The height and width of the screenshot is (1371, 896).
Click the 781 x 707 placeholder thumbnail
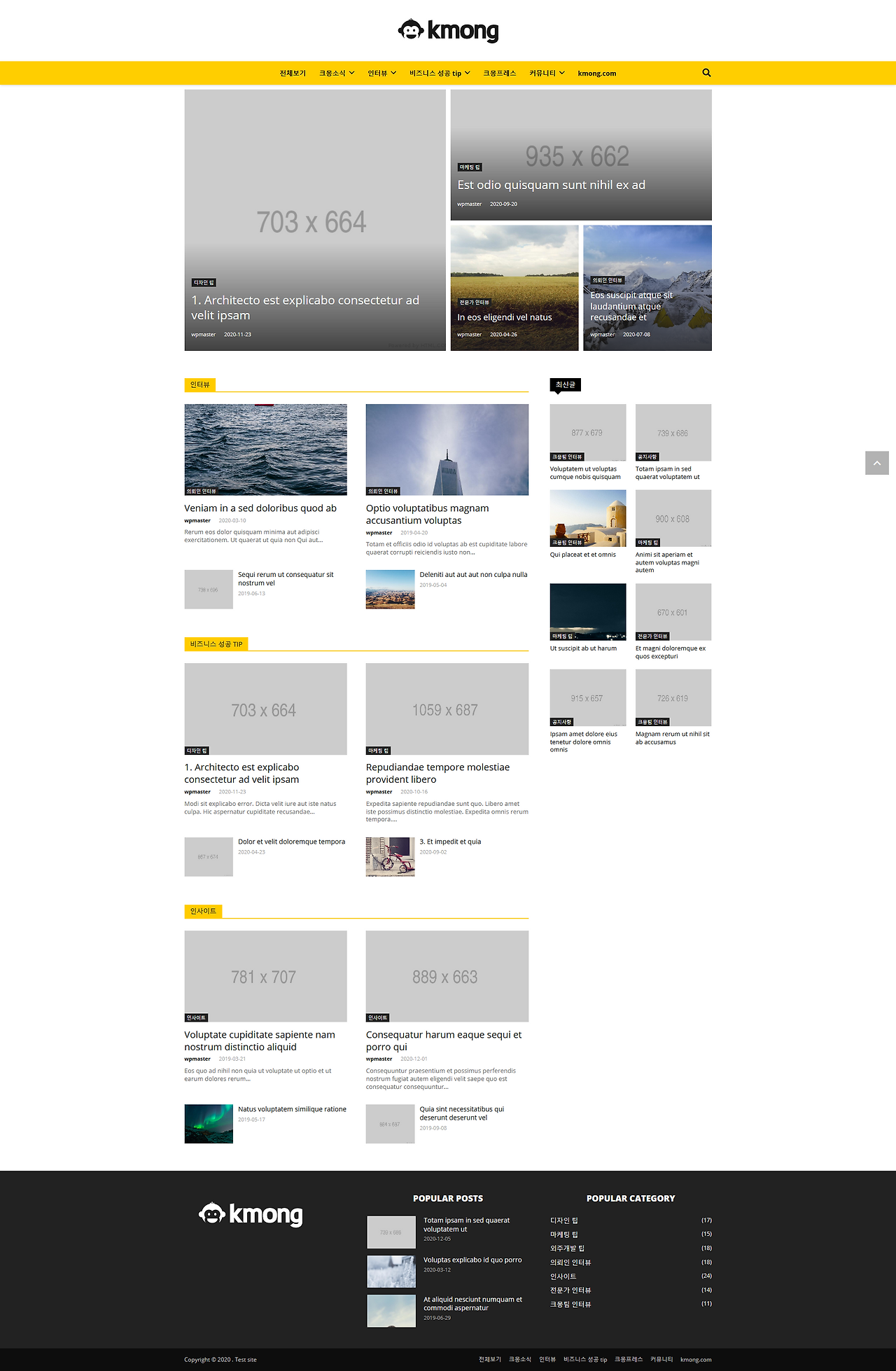(x=265, y=976)
